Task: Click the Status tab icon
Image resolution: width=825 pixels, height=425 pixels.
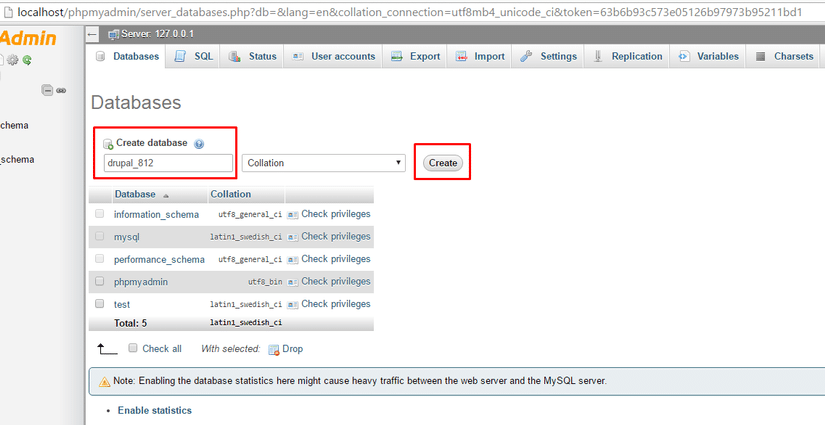Action: click(235, 56)
